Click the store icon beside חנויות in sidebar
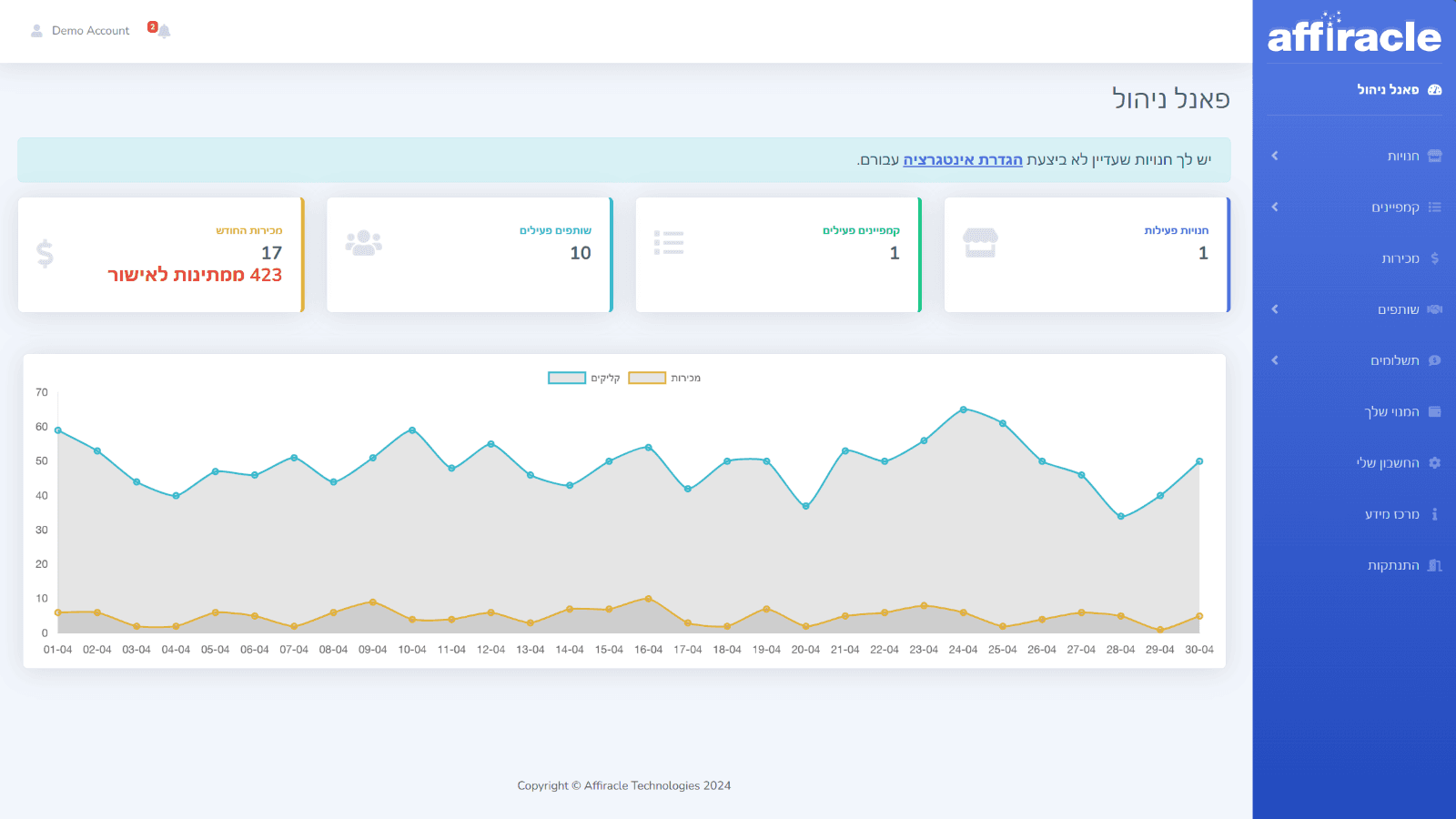Screen dimensions: 1456x819 [x=1435, y=156]
